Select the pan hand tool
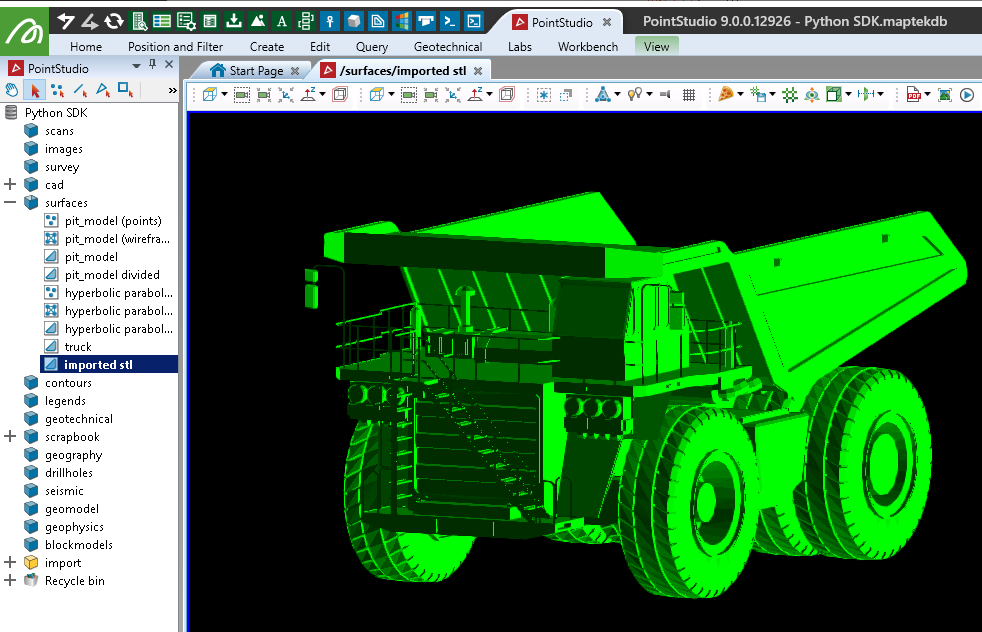The width and height of the screenshot is (982, 632). pyautogui.click(x=12, y=90)
